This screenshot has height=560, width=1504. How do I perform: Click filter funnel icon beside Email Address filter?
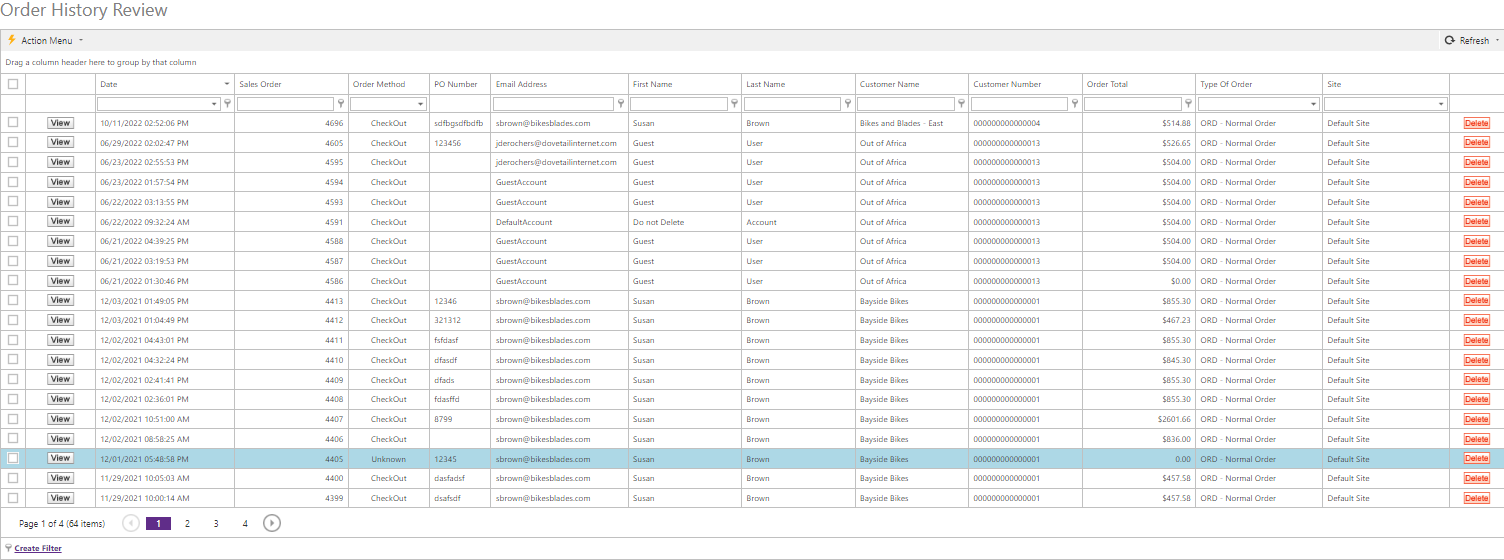[621, 104]
